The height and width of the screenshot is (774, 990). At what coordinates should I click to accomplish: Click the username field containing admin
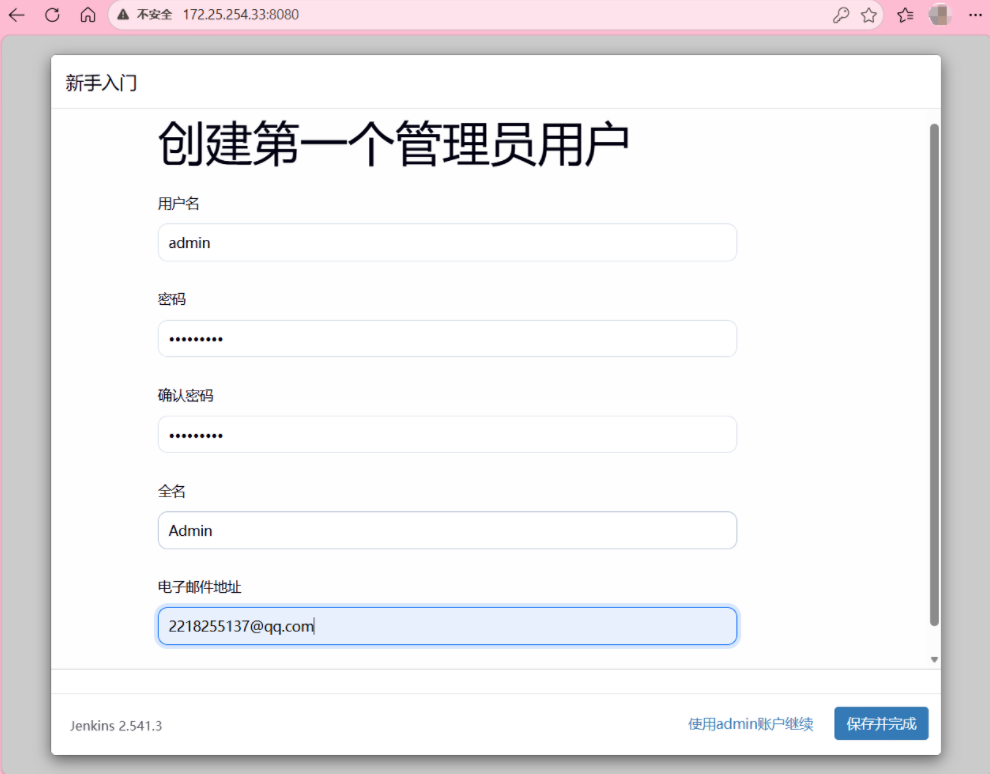[x=447, y=242]
